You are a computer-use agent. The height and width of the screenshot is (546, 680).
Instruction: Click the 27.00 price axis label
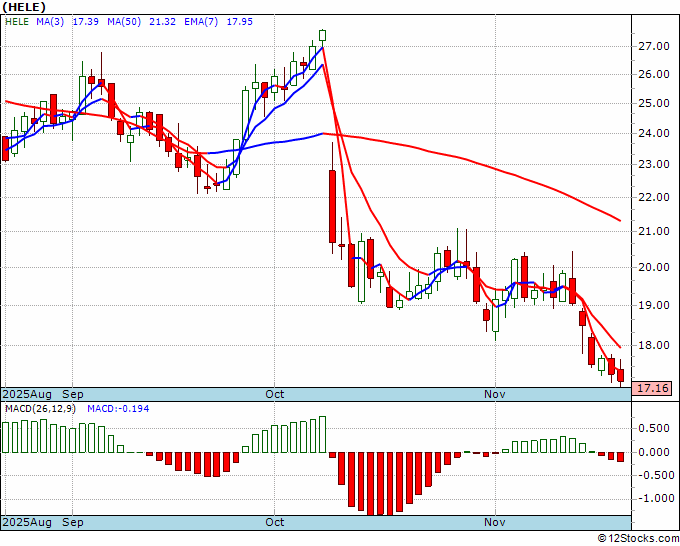coord(654,46)
